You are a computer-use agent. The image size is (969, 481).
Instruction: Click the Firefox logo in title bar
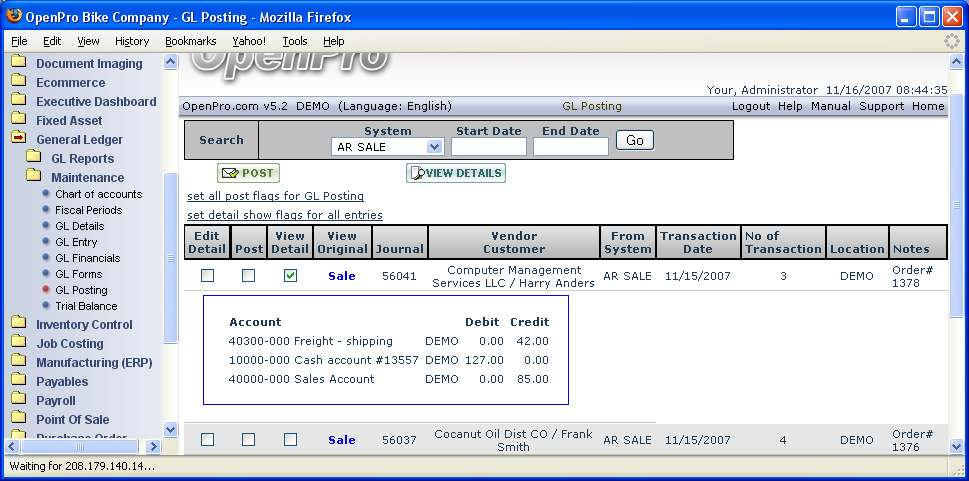point(14,16)
